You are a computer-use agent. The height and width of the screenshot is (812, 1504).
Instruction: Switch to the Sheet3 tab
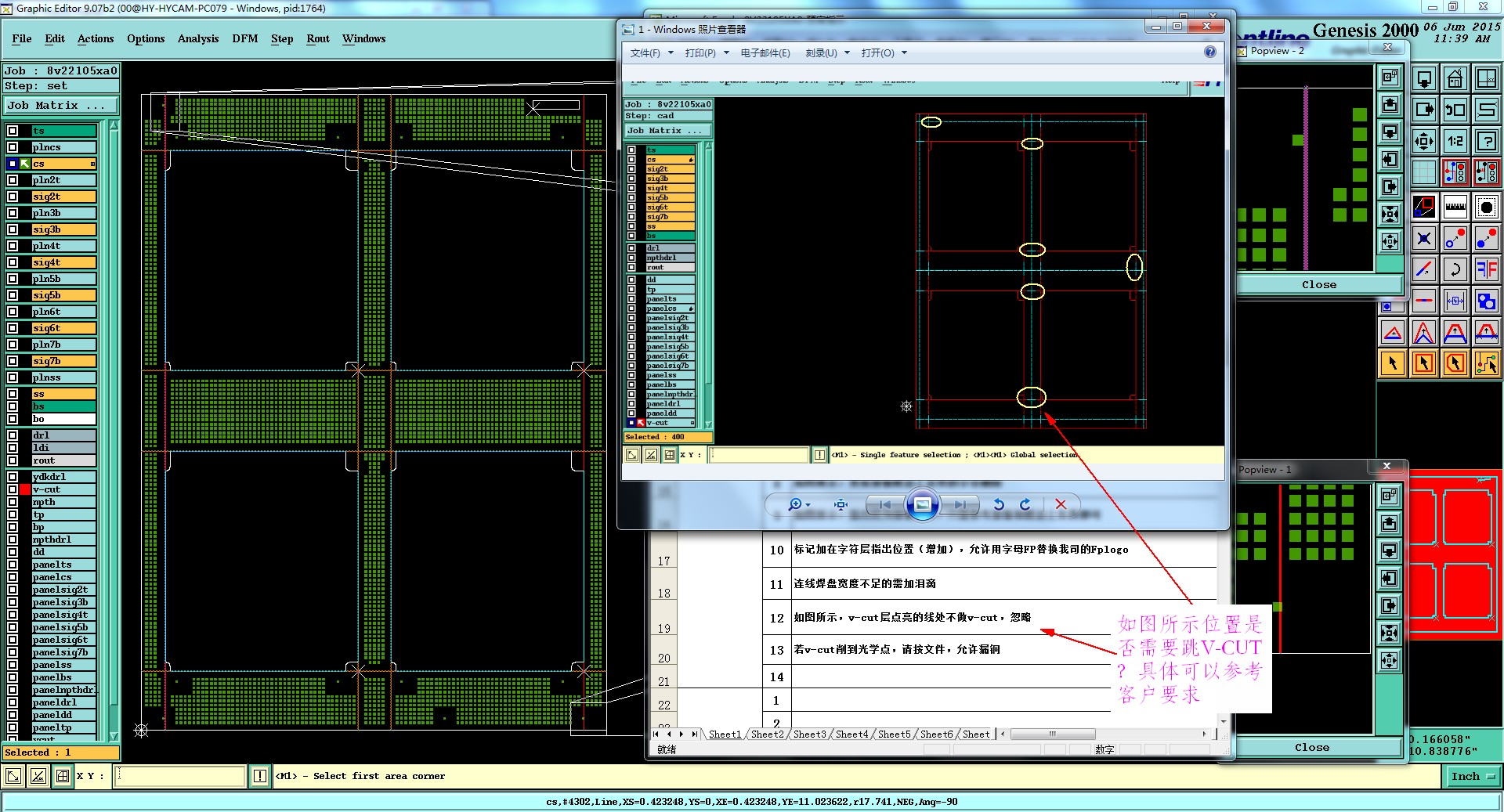[809, 734]
